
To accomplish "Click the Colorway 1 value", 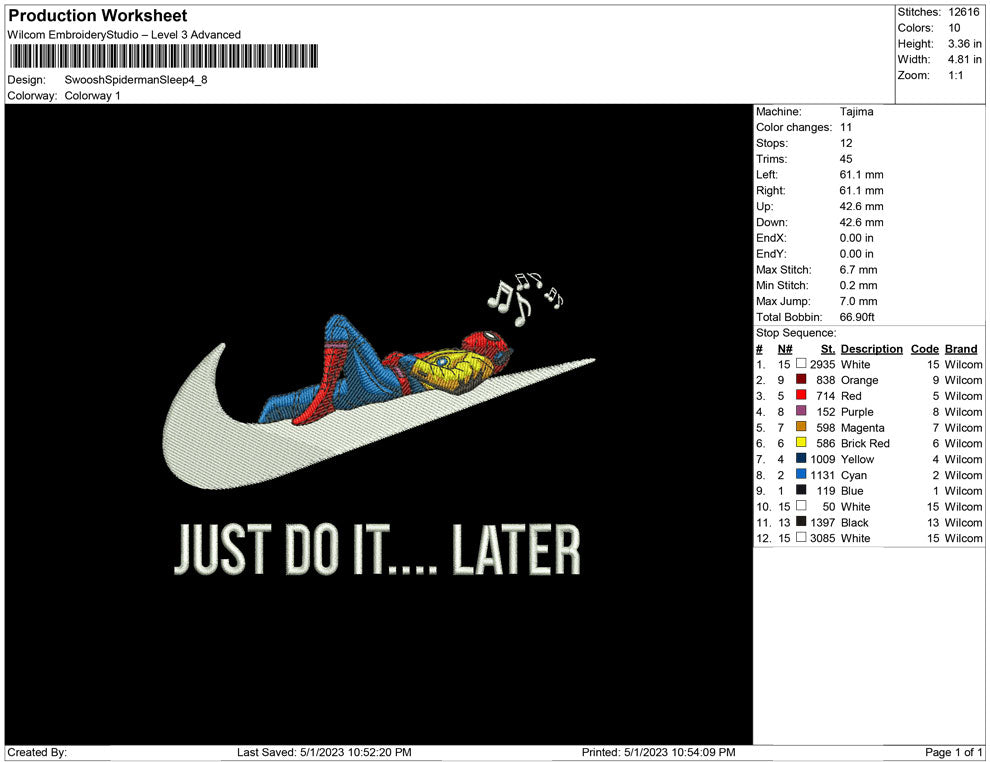I will click(x=92, y=95).
